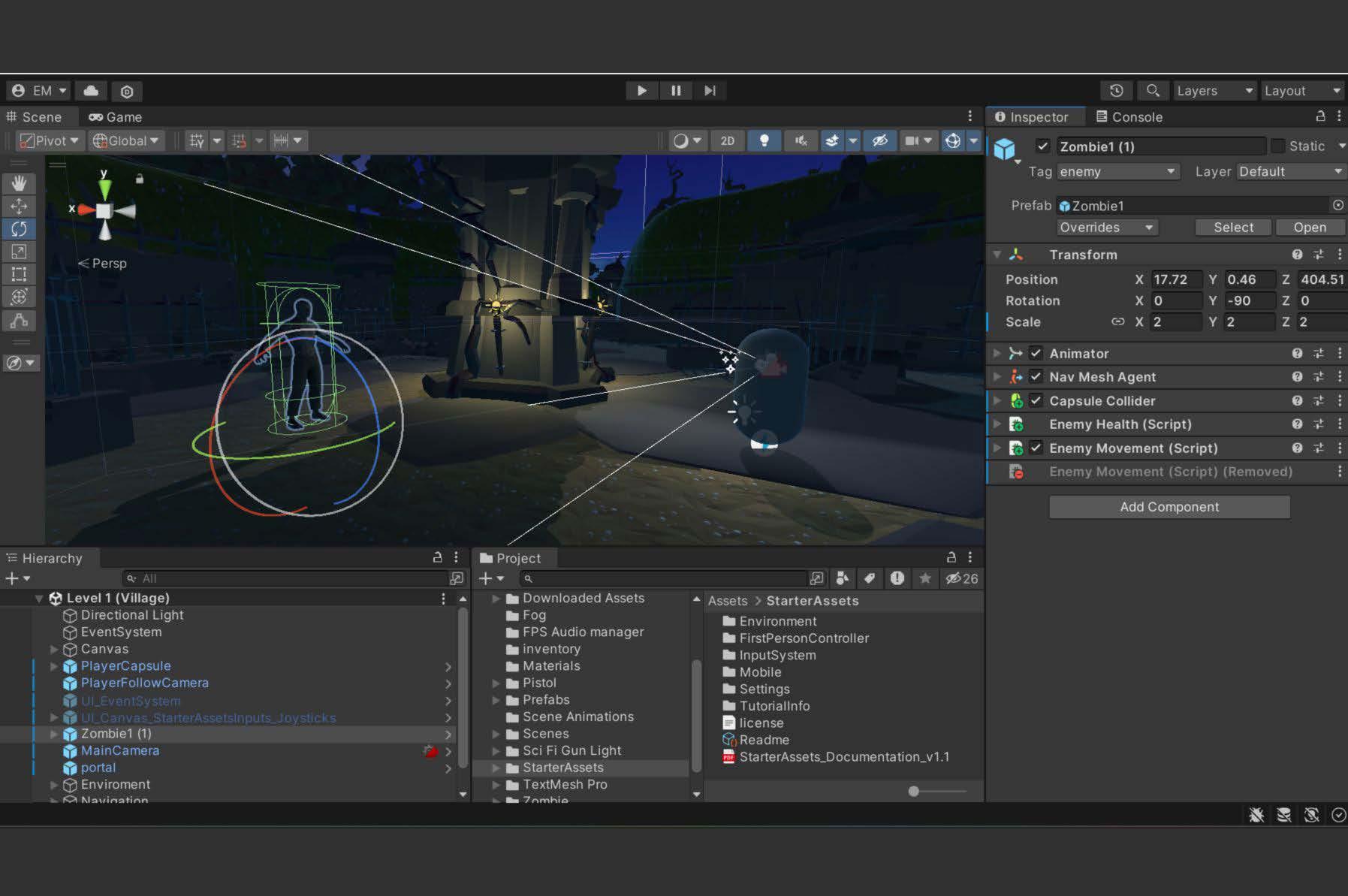
Task: Select the Scale tool
Action: [19, 252]
